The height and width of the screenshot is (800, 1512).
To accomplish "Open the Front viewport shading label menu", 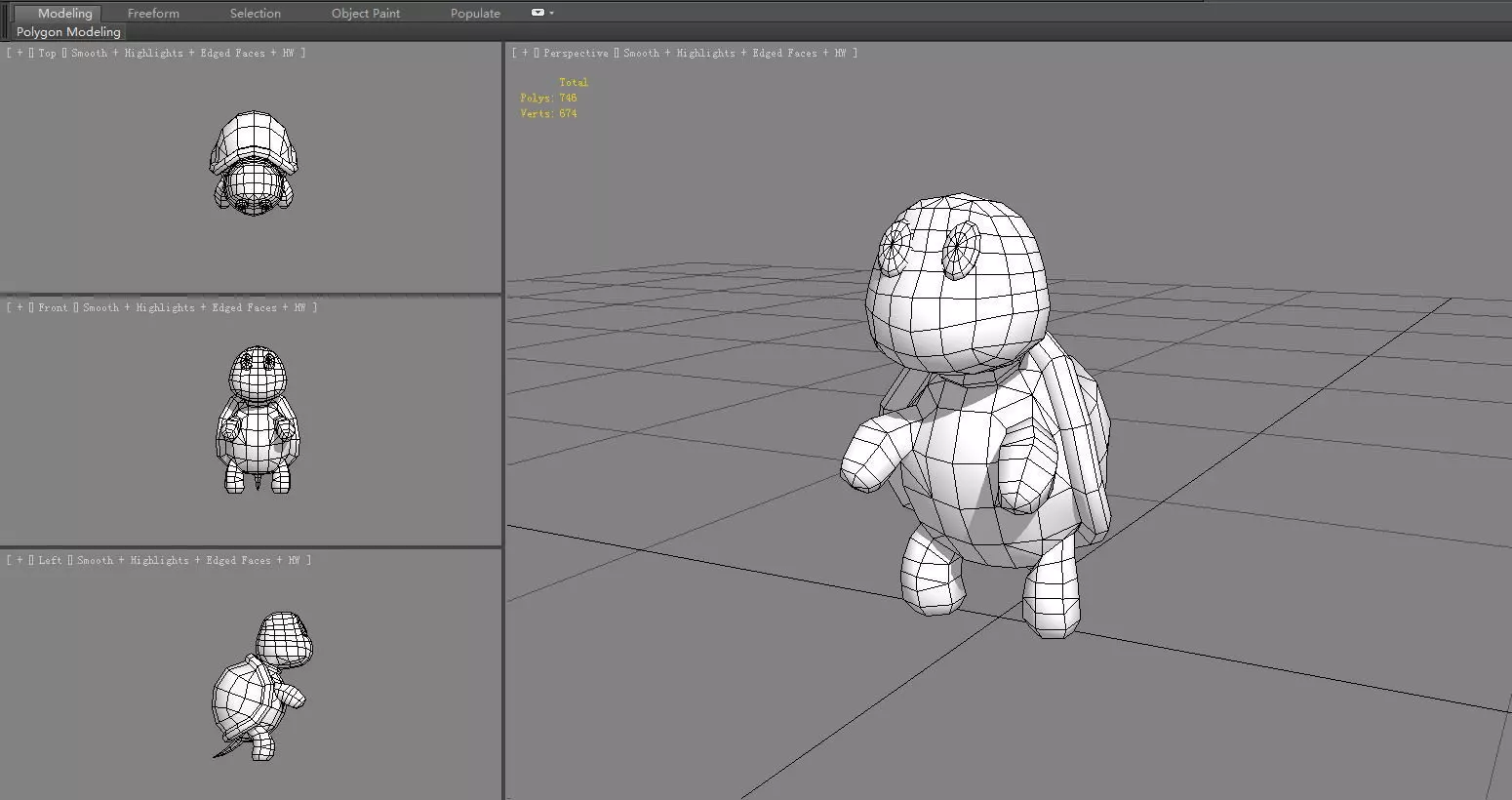I will click(195, 307).
